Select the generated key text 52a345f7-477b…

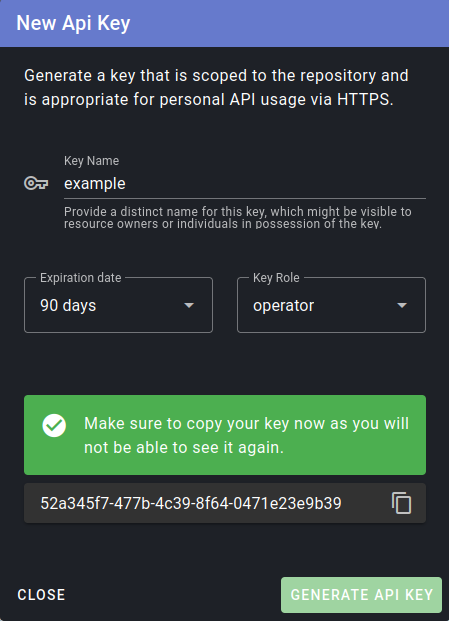click(191, 503)
